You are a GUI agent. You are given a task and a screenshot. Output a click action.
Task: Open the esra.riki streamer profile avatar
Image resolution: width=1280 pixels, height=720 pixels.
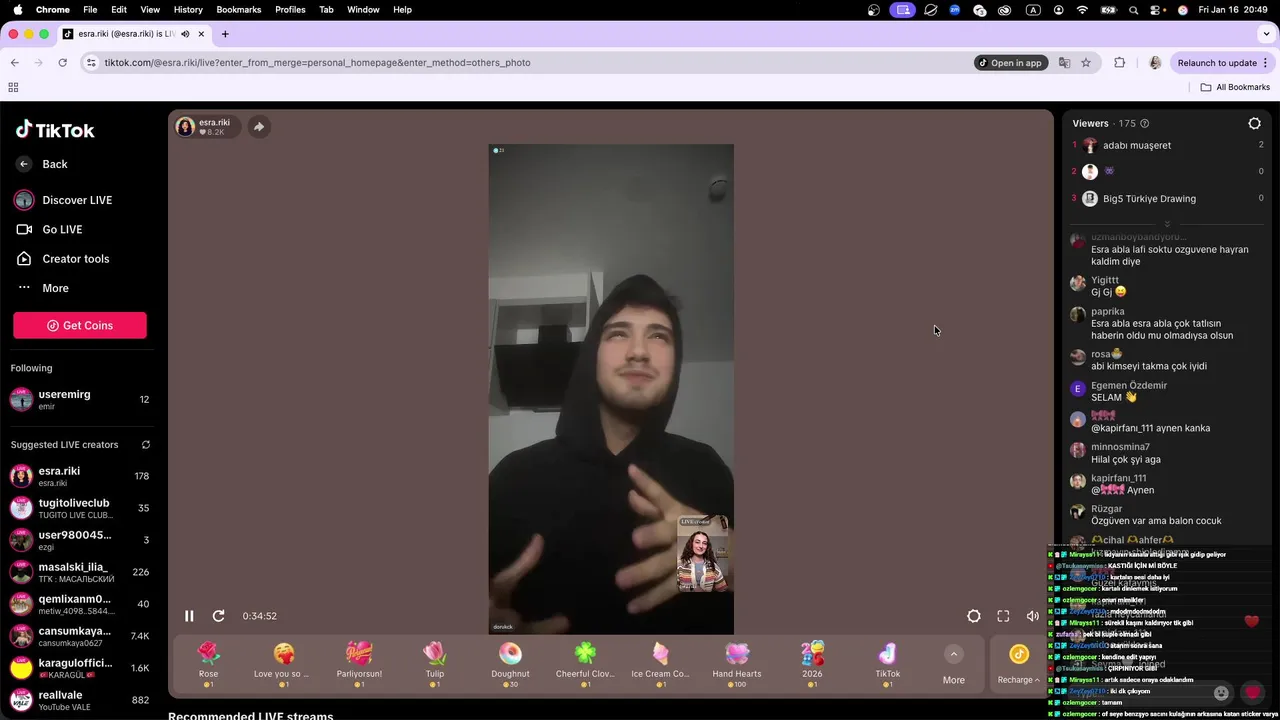[x=185, y=127]
